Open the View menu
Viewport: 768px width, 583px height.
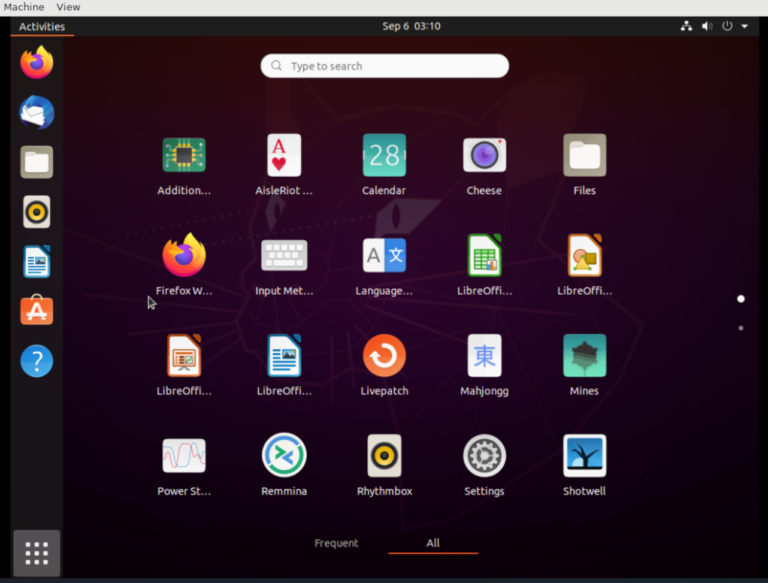(x=68, y=7)
